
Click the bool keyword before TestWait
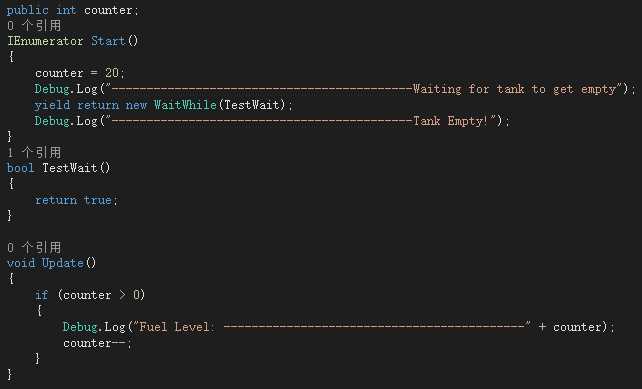pos(20,168)
